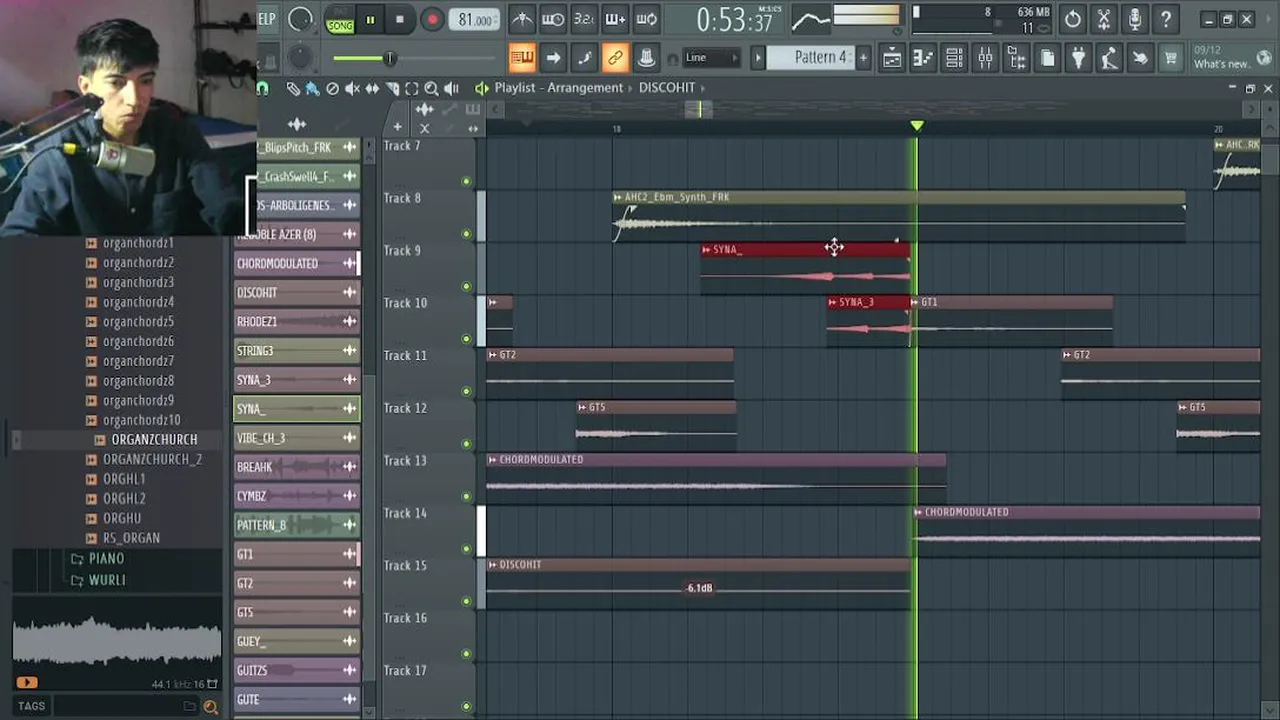Click the tempo field showing 81.000

[476, 20]
